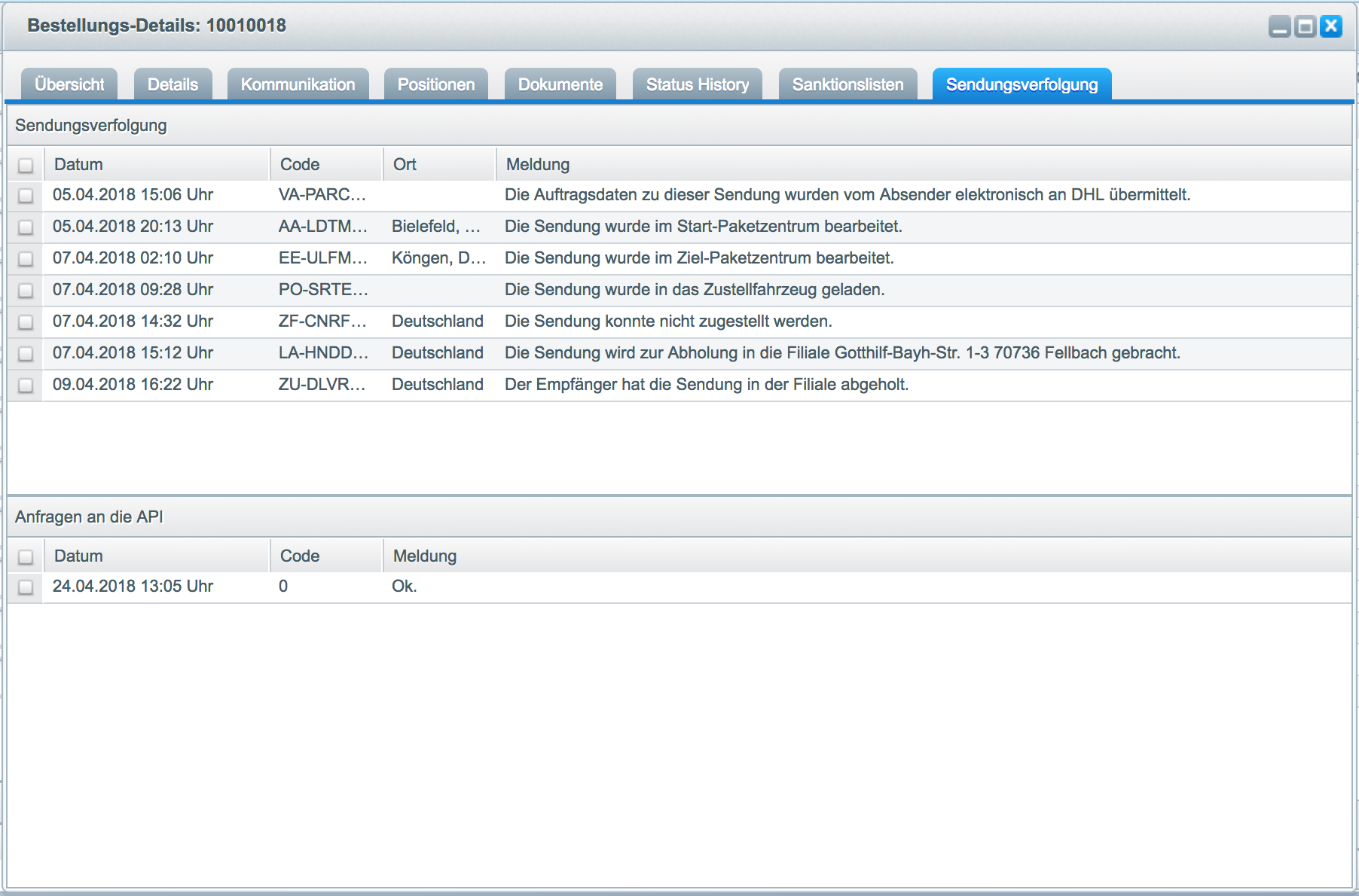This screenshot has height=896, width=1359.
Task: Click the Köngen, D… location cell
Action: tap(438, 258)
